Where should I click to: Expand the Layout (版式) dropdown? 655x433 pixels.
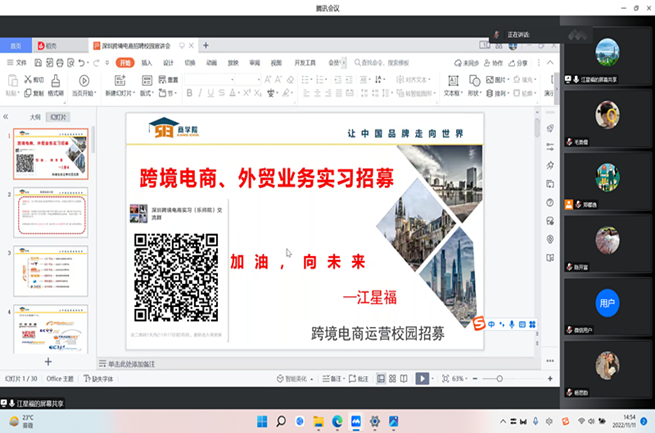153,93
